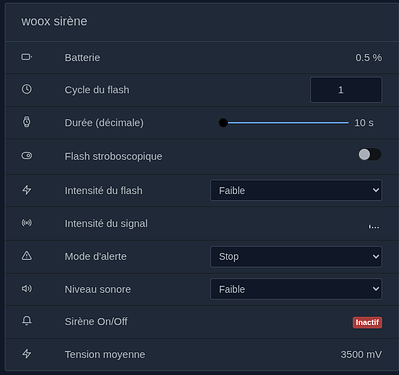Click the signal strength bars indicator
The image size is (399, 375).
tap(374, 227)
